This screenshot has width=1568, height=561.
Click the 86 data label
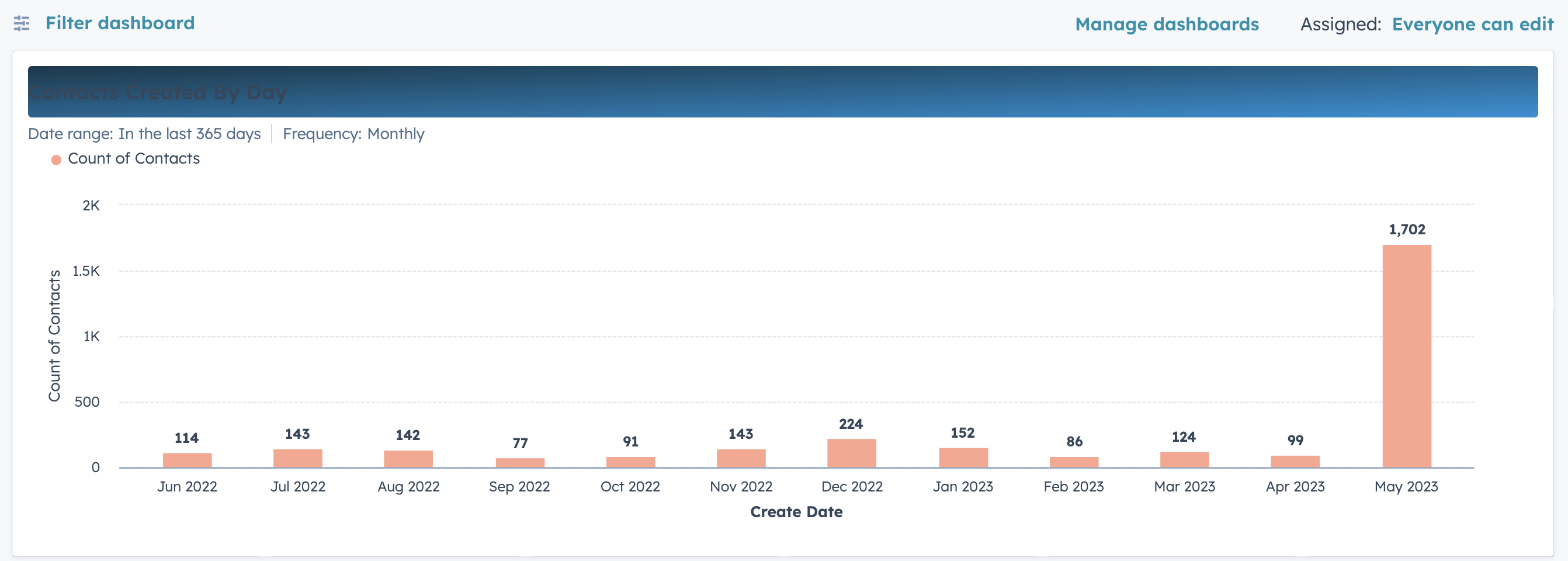pos(1074,442)
